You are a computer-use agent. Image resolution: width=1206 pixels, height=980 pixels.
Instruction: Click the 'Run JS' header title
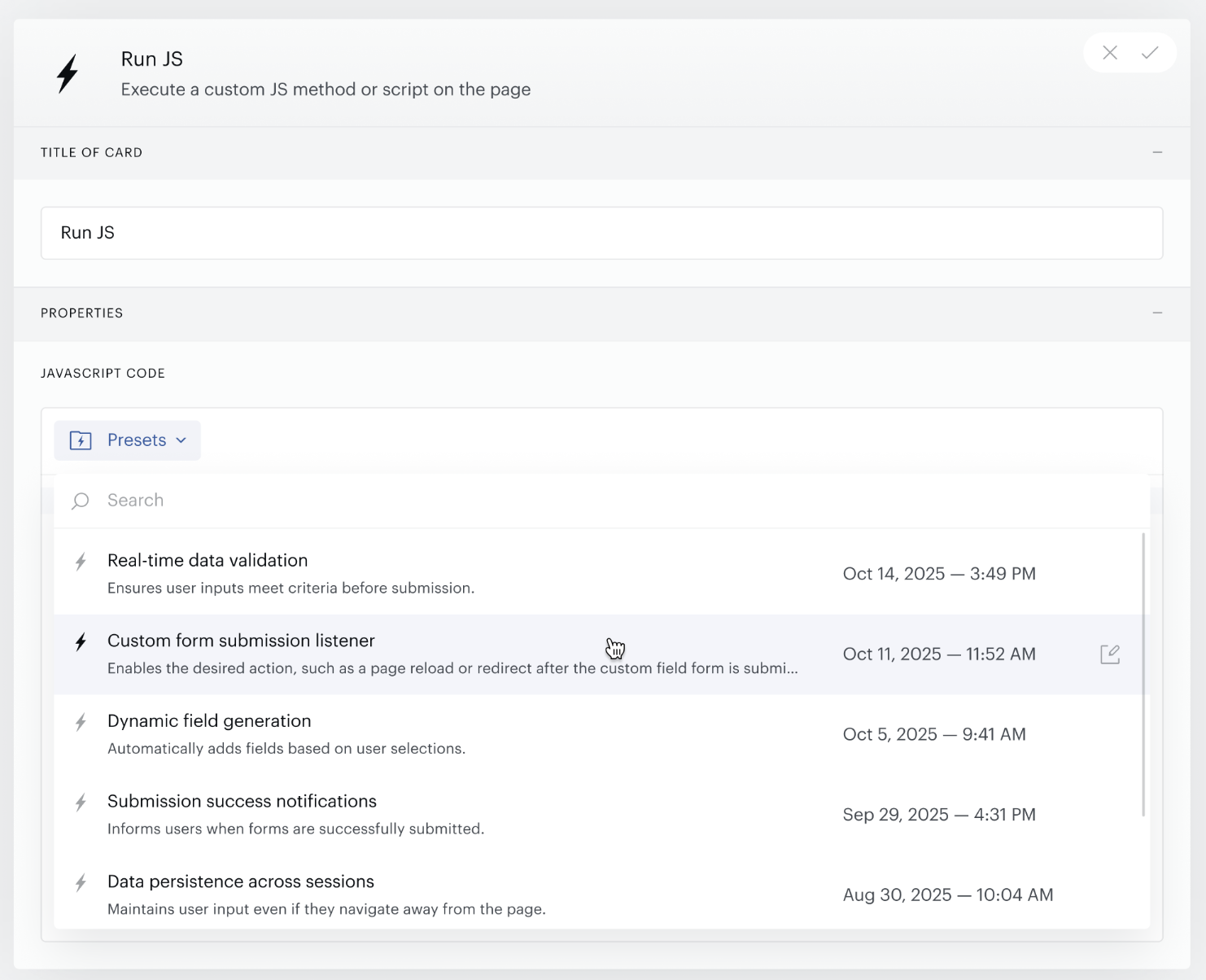tap(152, 59)
